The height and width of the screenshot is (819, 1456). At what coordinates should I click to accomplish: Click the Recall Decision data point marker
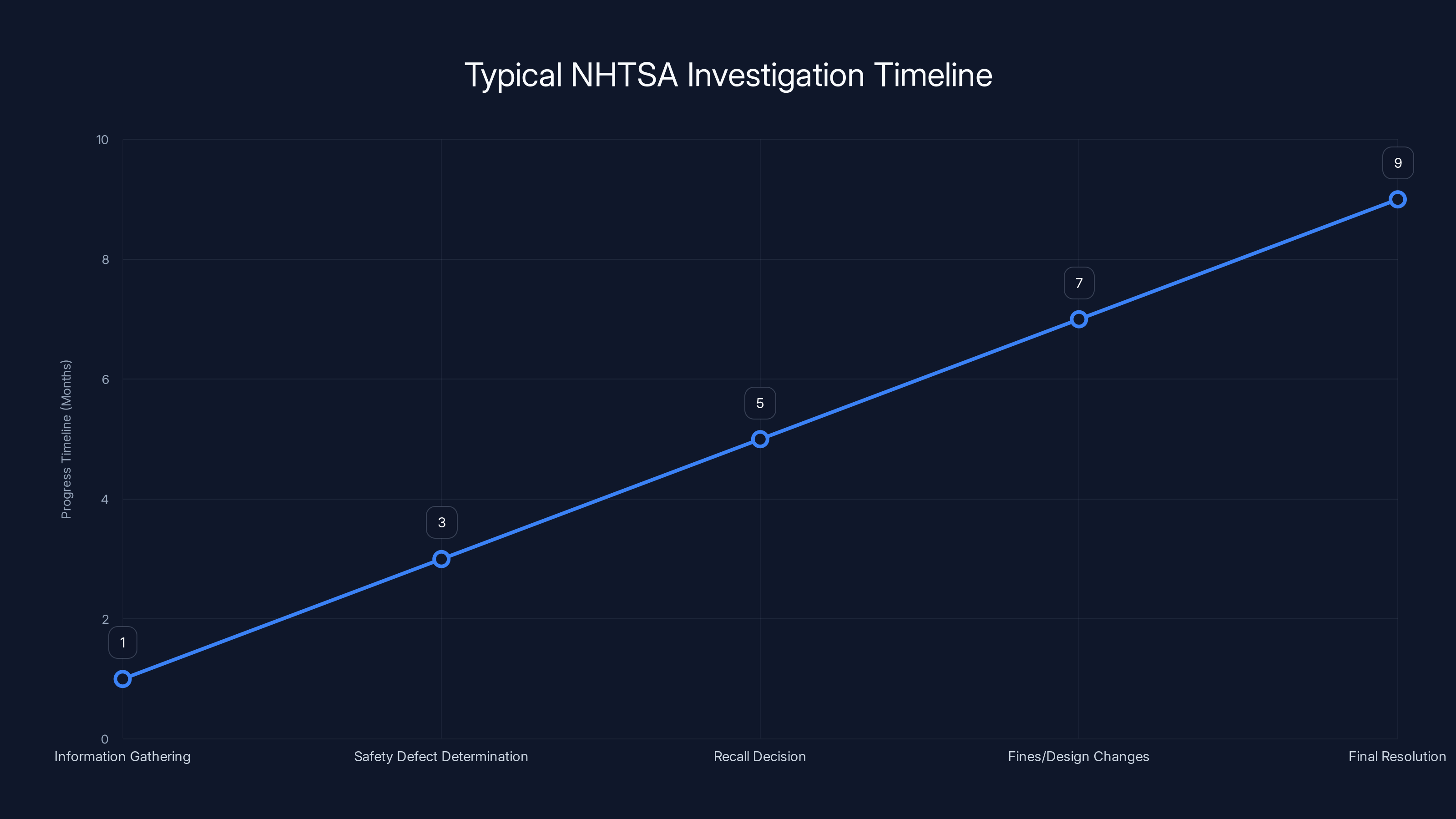click(x=760, y=439)
